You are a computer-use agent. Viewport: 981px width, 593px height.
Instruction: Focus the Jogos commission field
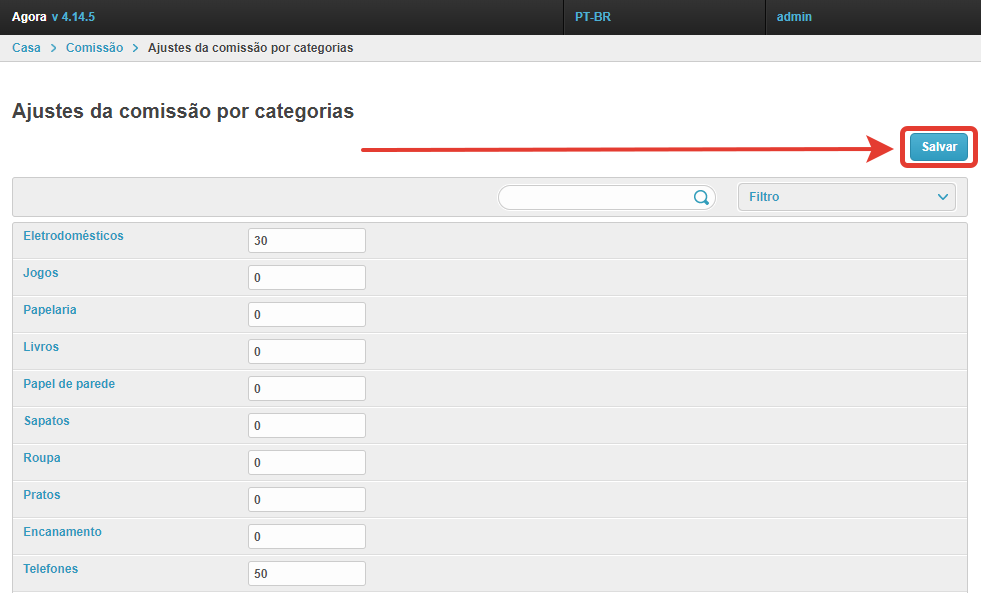(x=306, y=278)
